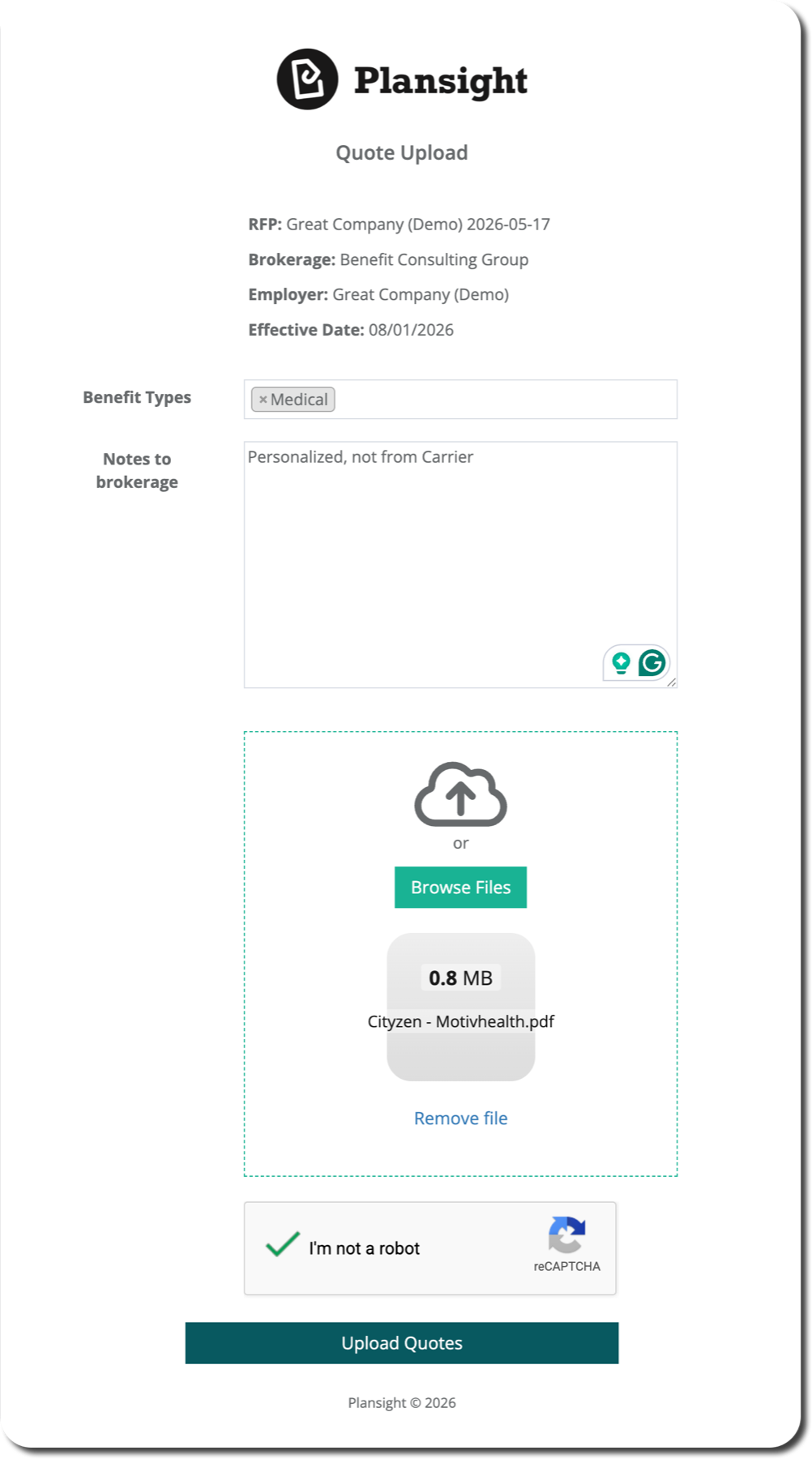The image size is (812, 1459).
Task: Select the Cityzen - Motivhealth.pdf file thumbnail
Action: pos(460,1007)
